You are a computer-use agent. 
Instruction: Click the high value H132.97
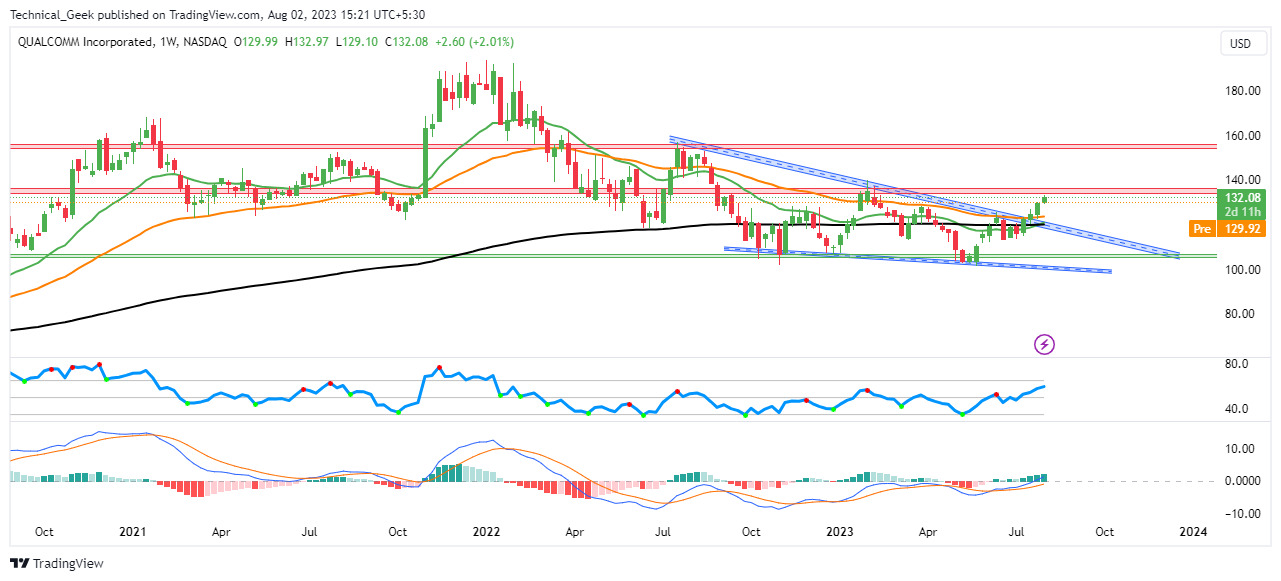308,42
